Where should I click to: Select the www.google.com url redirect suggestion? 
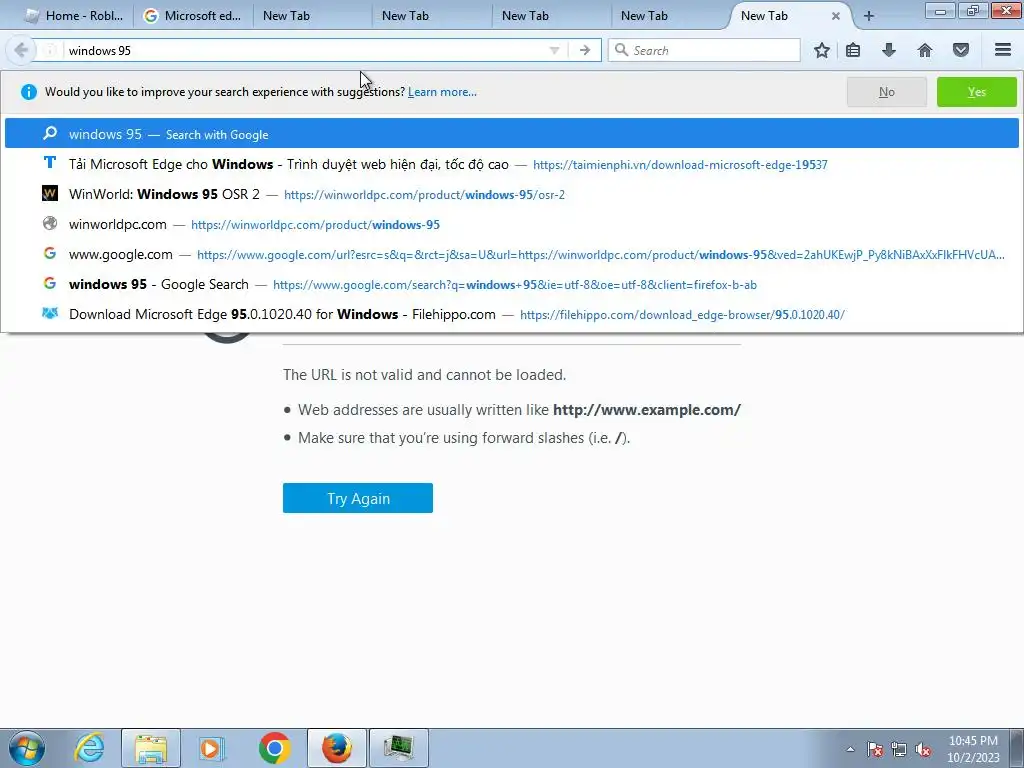(511, 255)
